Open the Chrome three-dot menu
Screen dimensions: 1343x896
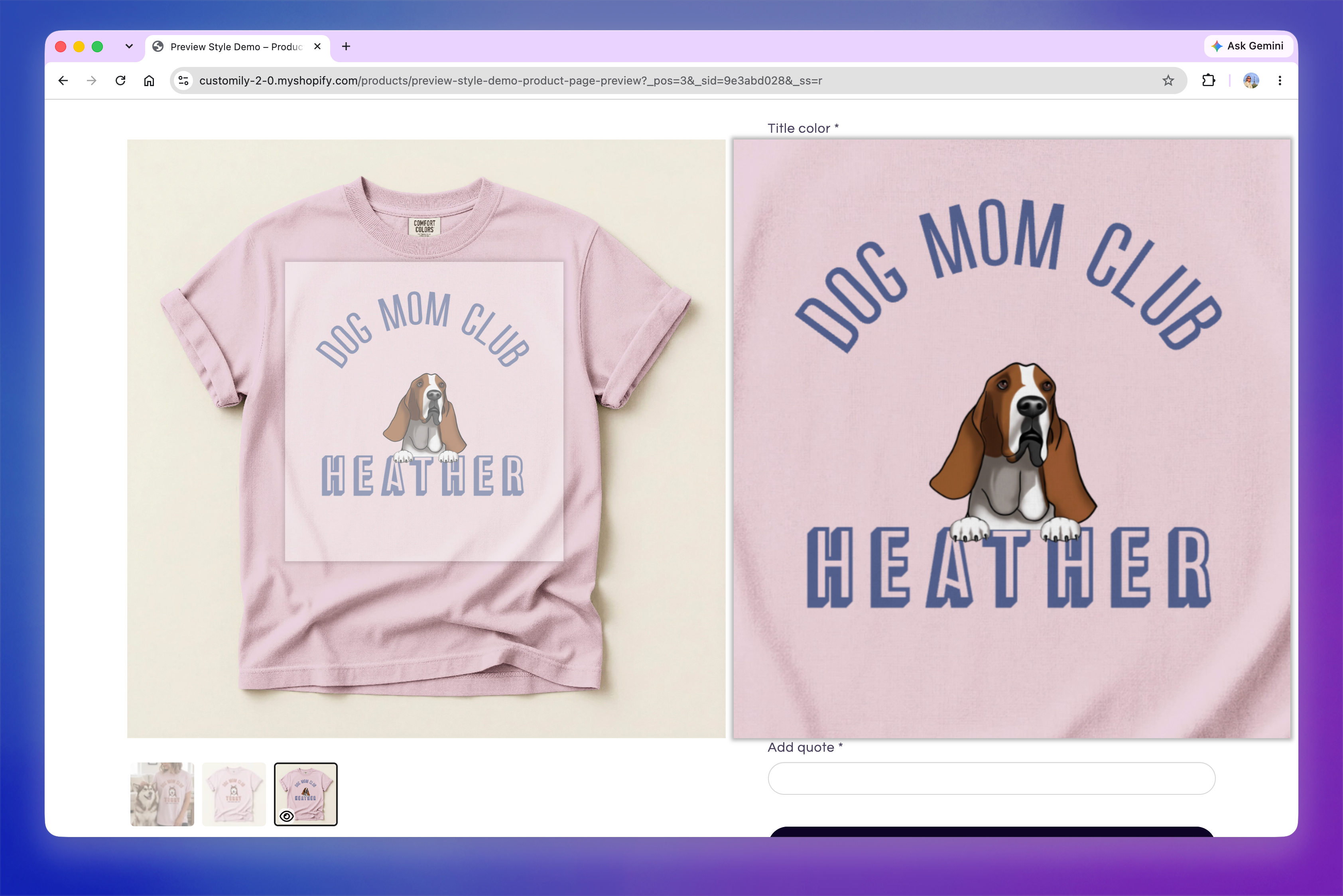(x=1280, y=81)
